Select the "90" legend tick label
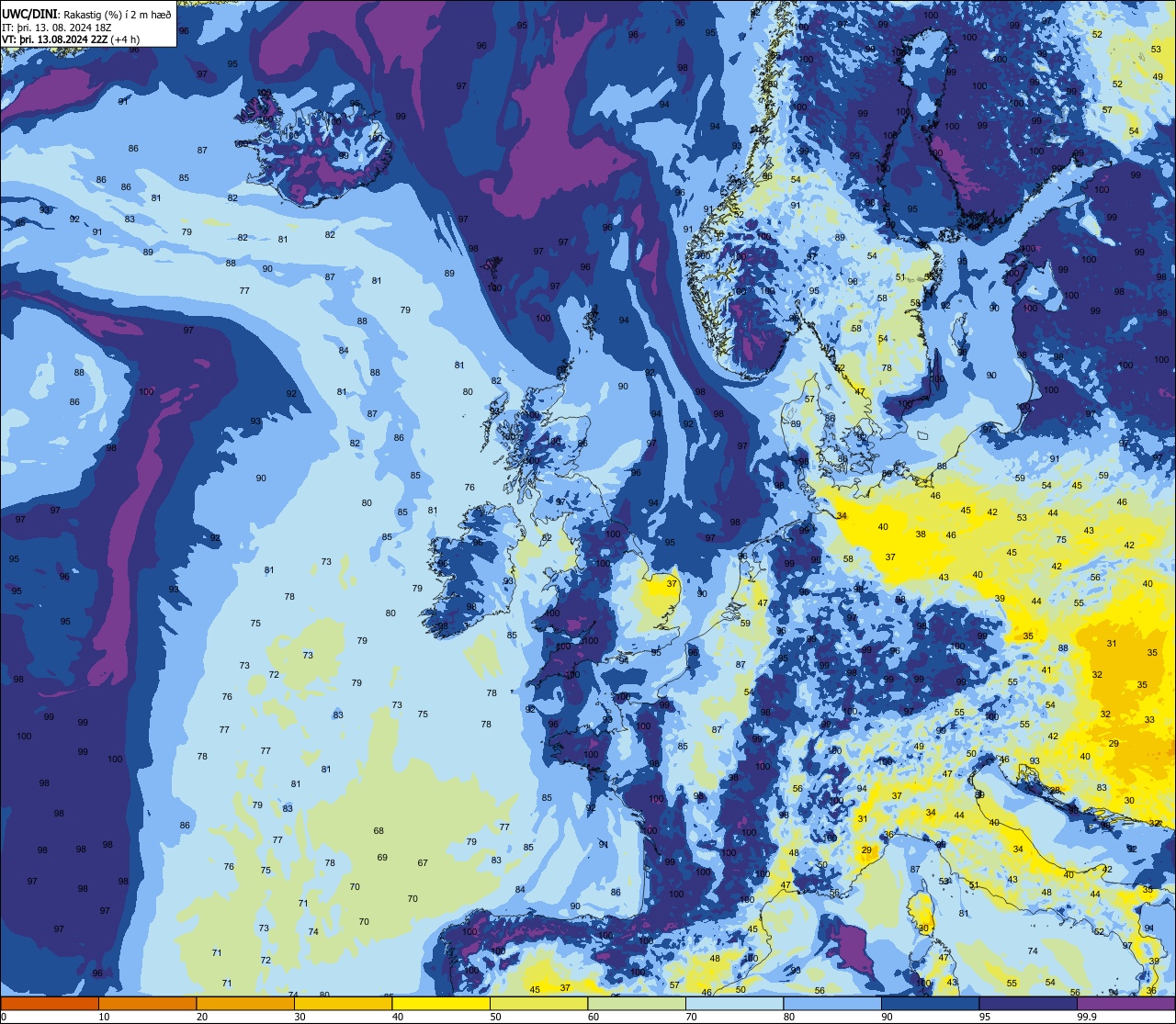This screenshot has height=1024, width=1176. [x=887, y=1017]
